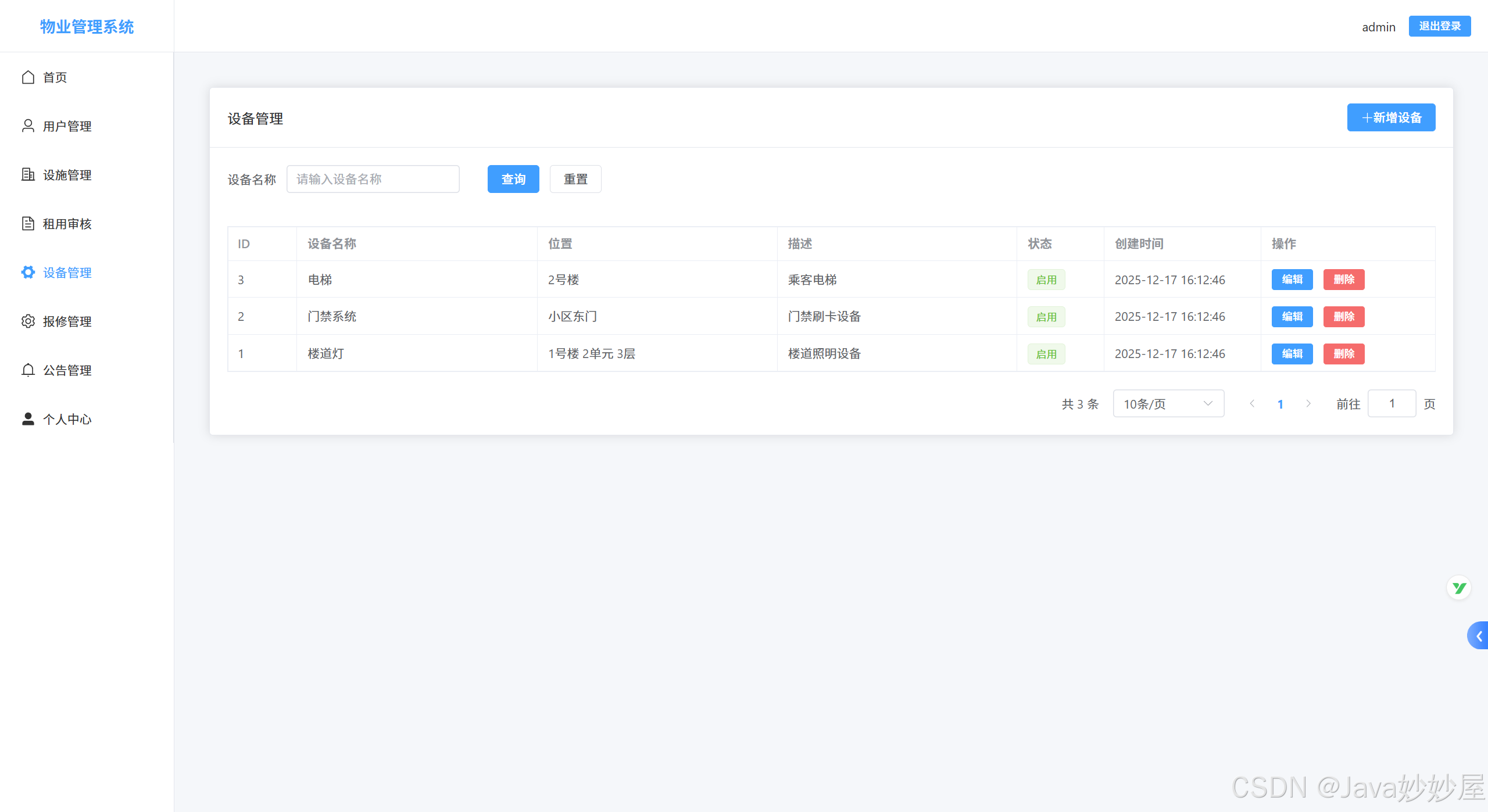Click the gear icon beside 报修管理

point(28,321)
